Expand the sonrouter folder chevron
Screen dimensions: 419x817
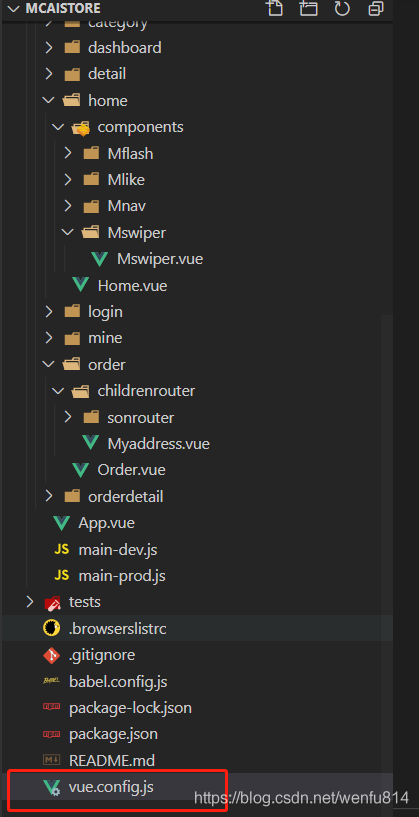(x=68, y=417)
